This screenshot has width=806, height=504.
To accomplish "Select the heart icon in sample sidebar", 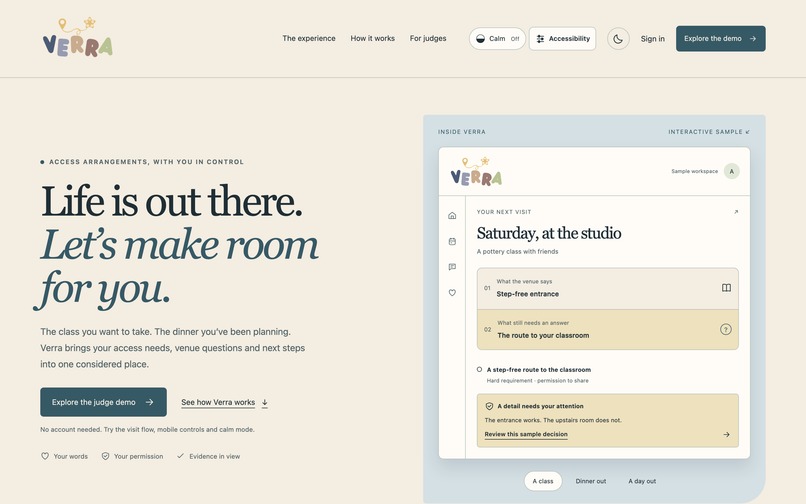I will click(452, 293).
